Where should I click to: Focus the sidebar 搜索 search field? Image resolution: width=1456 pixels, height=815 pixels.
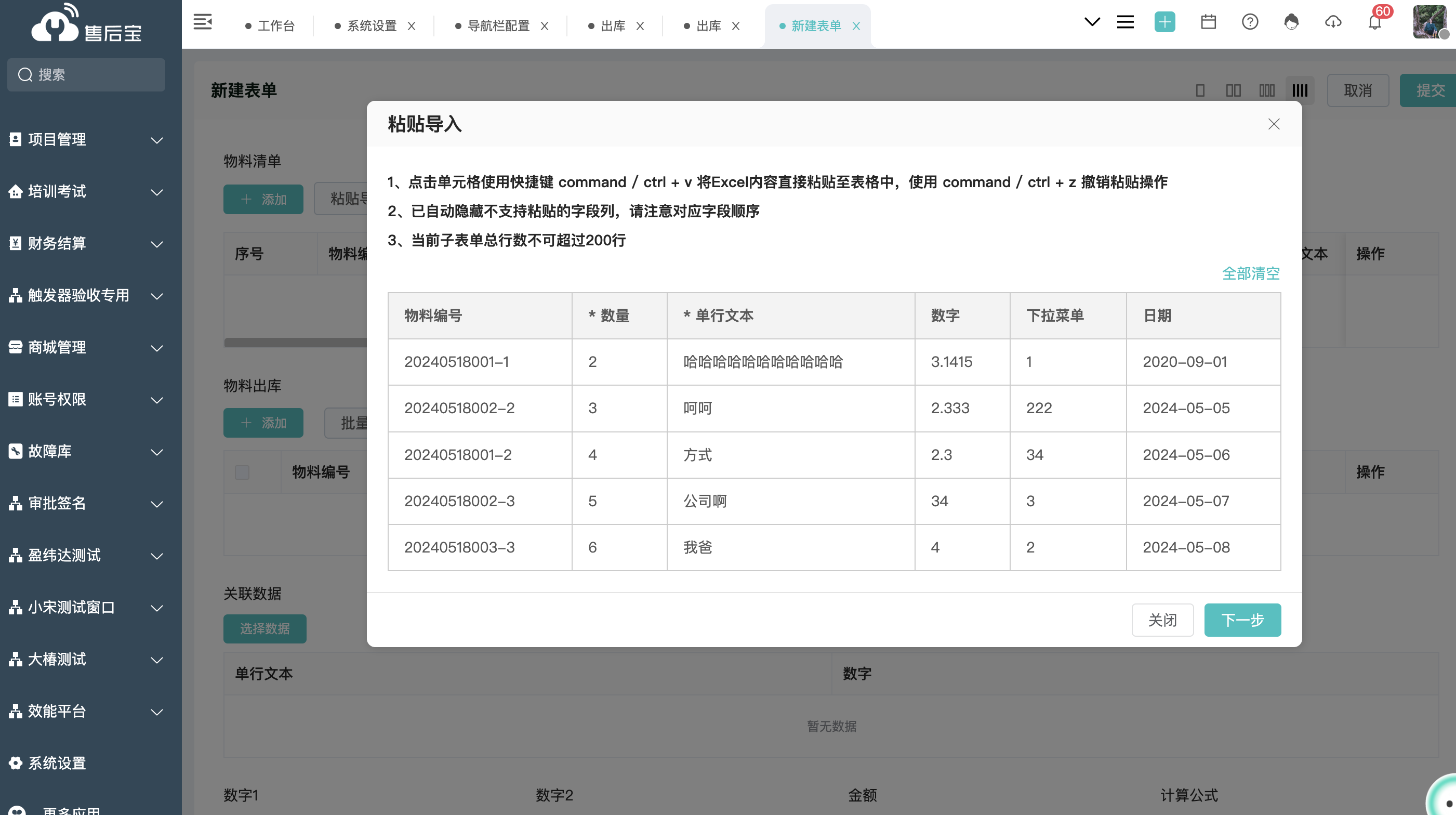[x=86, y=75]
